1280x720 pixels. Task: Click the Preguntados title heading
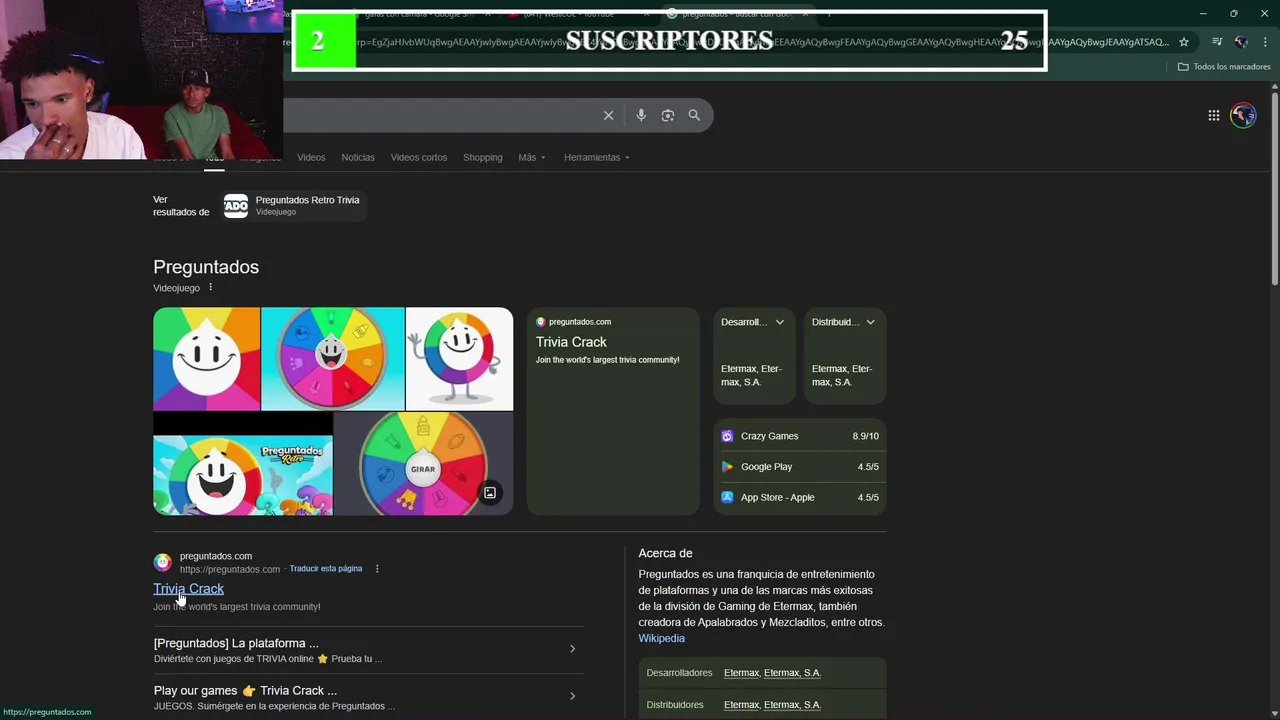(206, 267)
